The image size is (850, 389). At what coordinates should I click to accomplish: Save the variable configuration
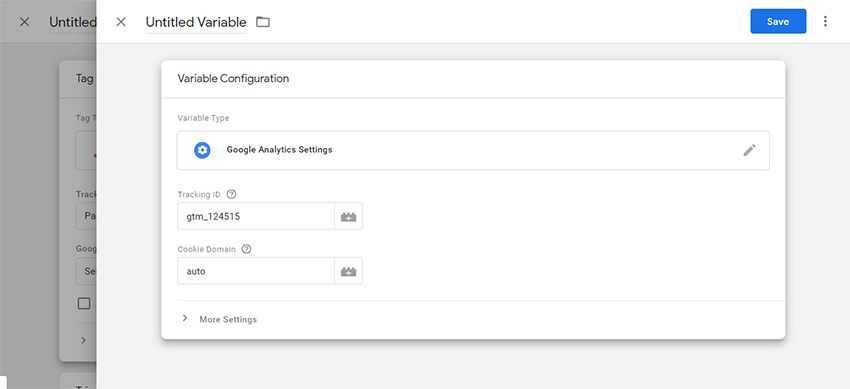coord(778,21)
